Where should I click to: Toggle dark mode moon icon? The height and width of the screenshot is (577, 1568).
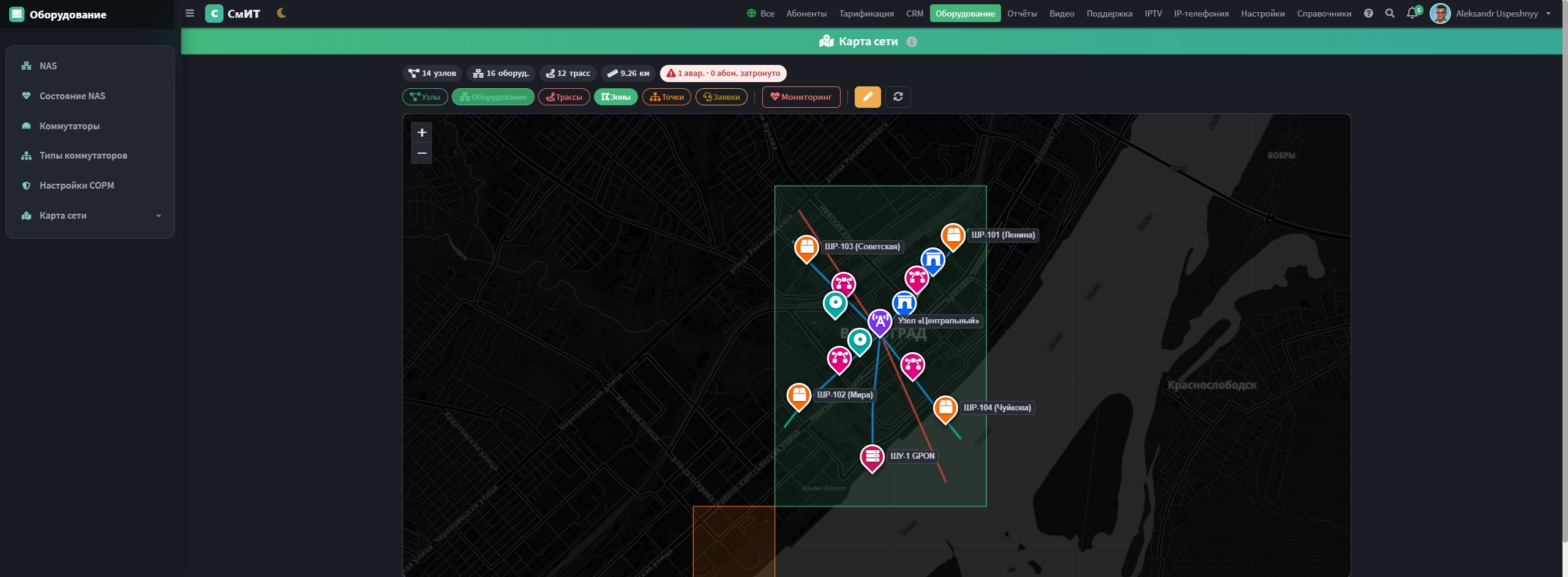282,13
